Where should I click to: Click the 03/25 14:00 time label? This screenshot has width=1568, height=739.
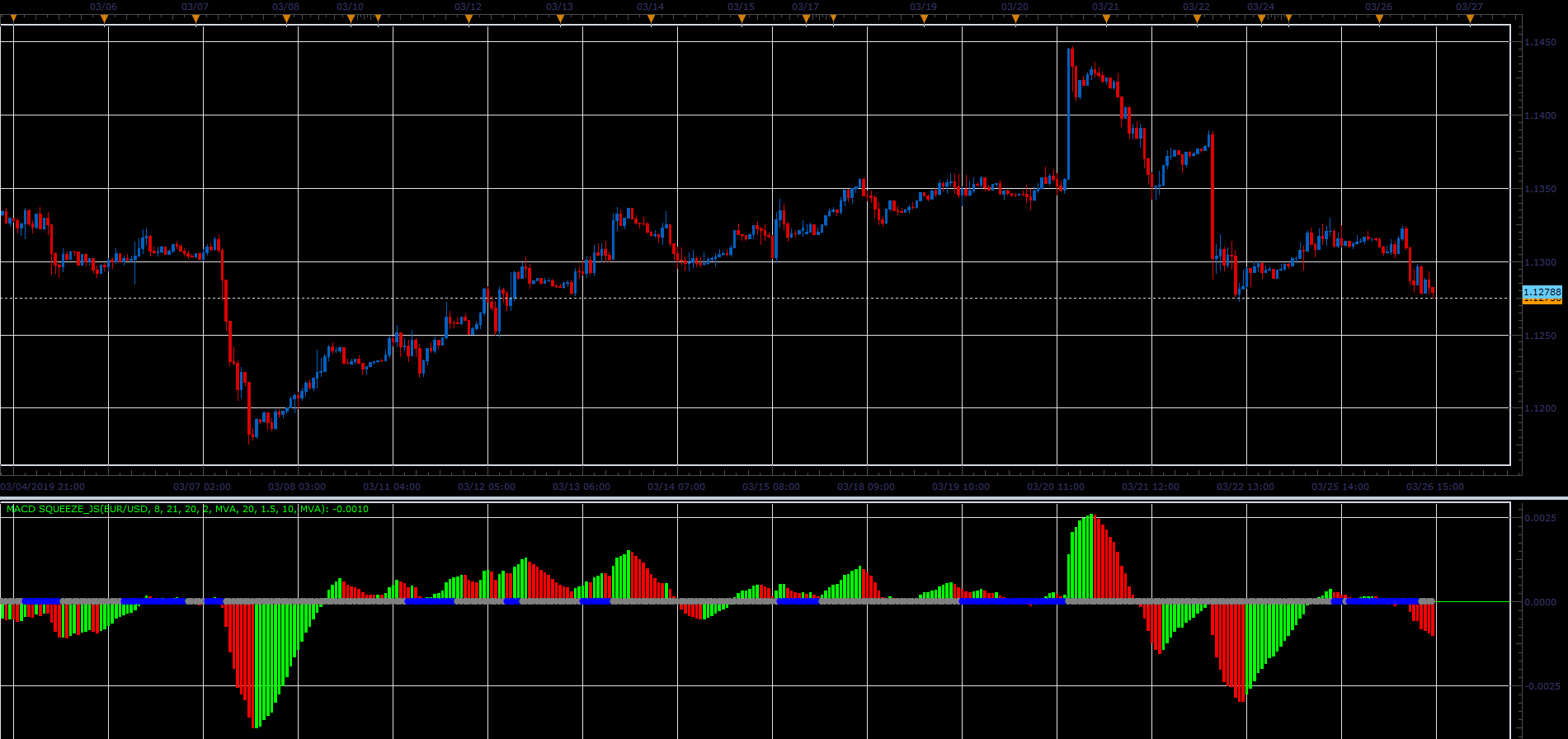1340,487
